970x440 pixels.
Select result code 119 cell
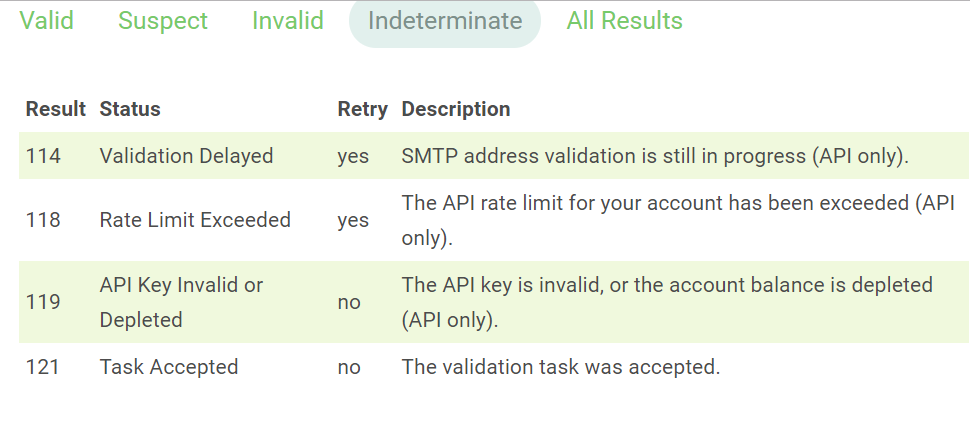click(x=43, y=302)
